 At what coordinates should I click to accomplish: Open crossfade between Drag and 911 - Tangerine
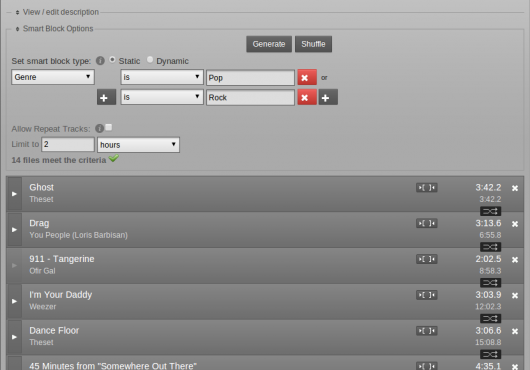[x=490, y=247]
